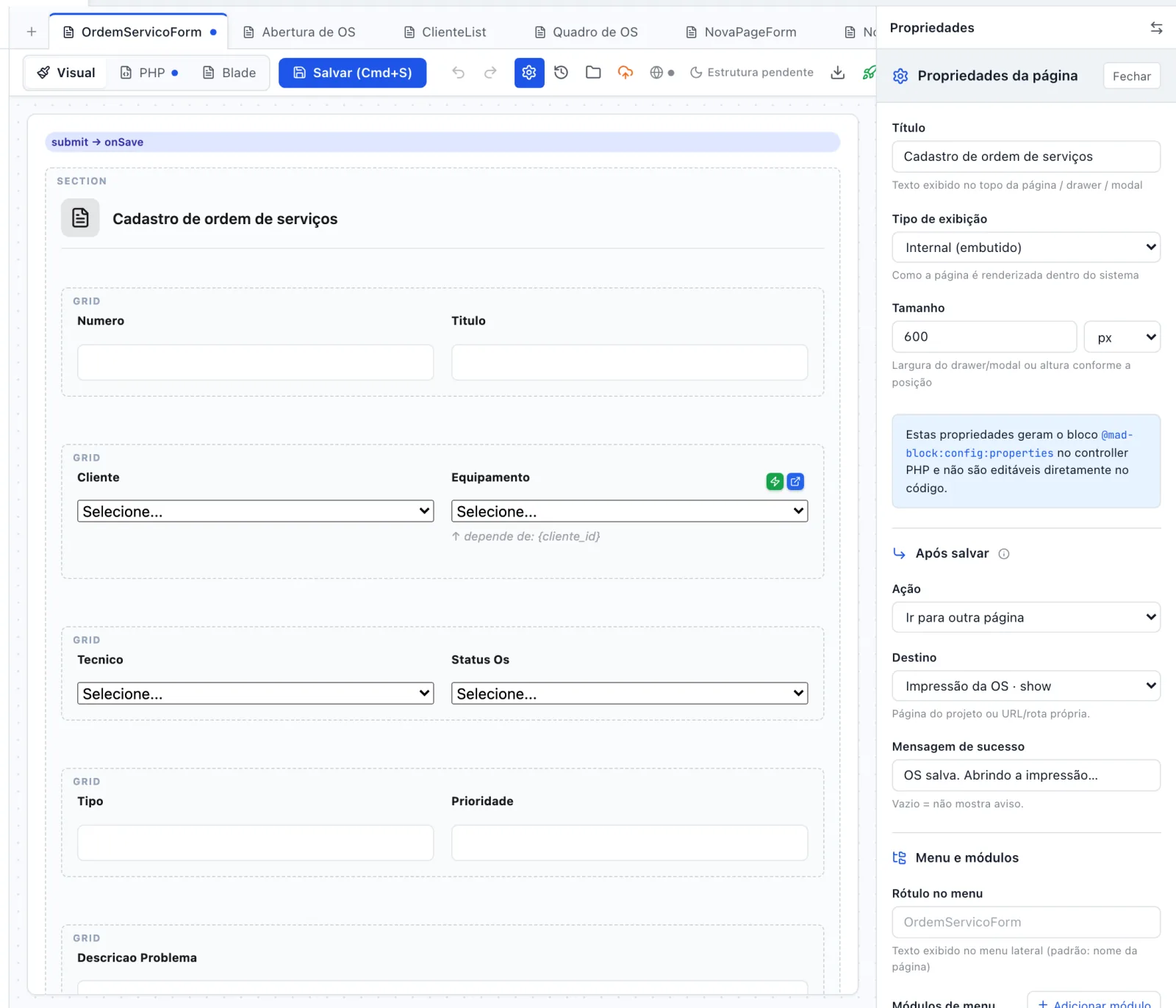Click the Salvar (Cmd+S) button

[x=352, y=73]
